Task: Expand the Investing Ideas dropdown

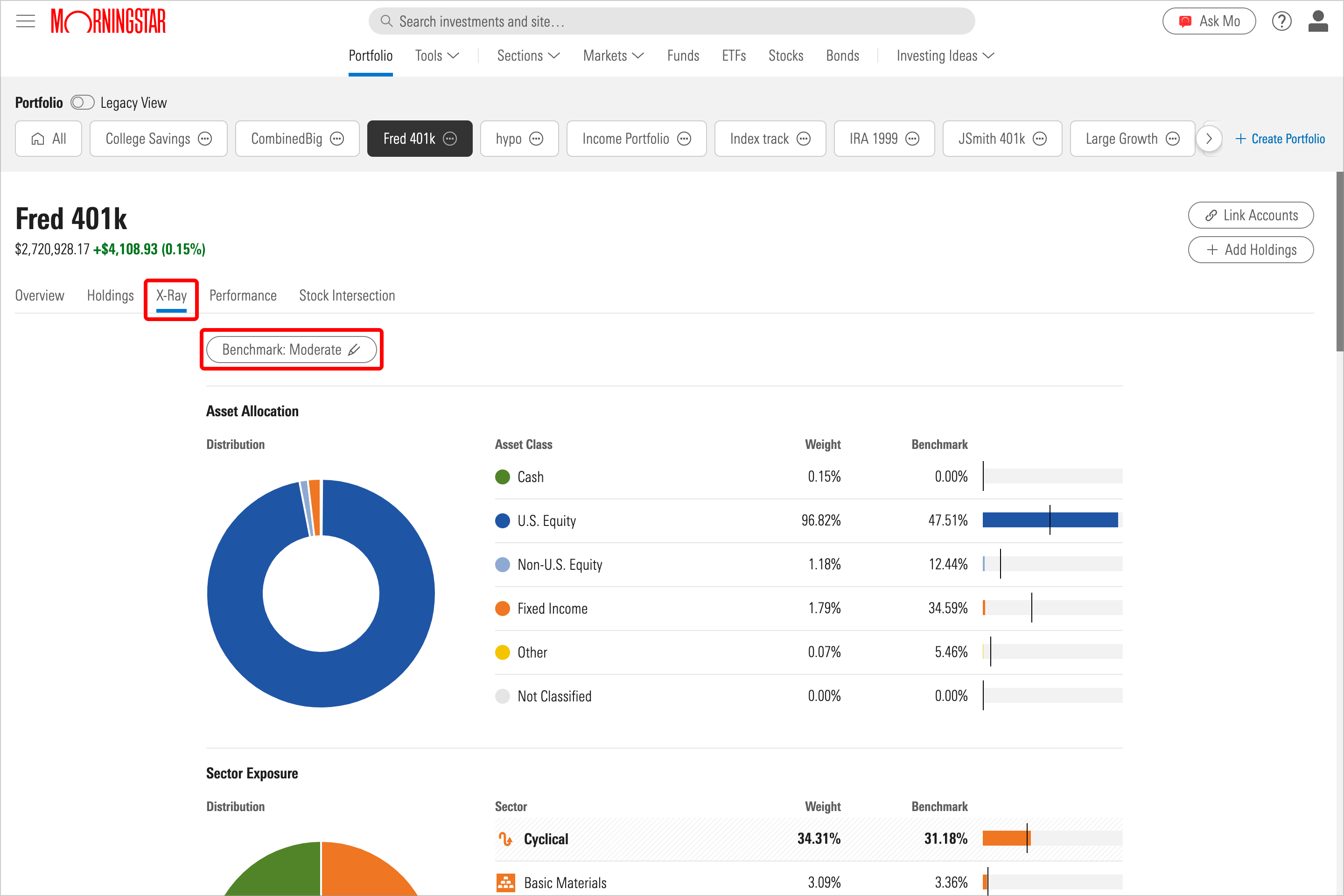Action: point(945,56)
